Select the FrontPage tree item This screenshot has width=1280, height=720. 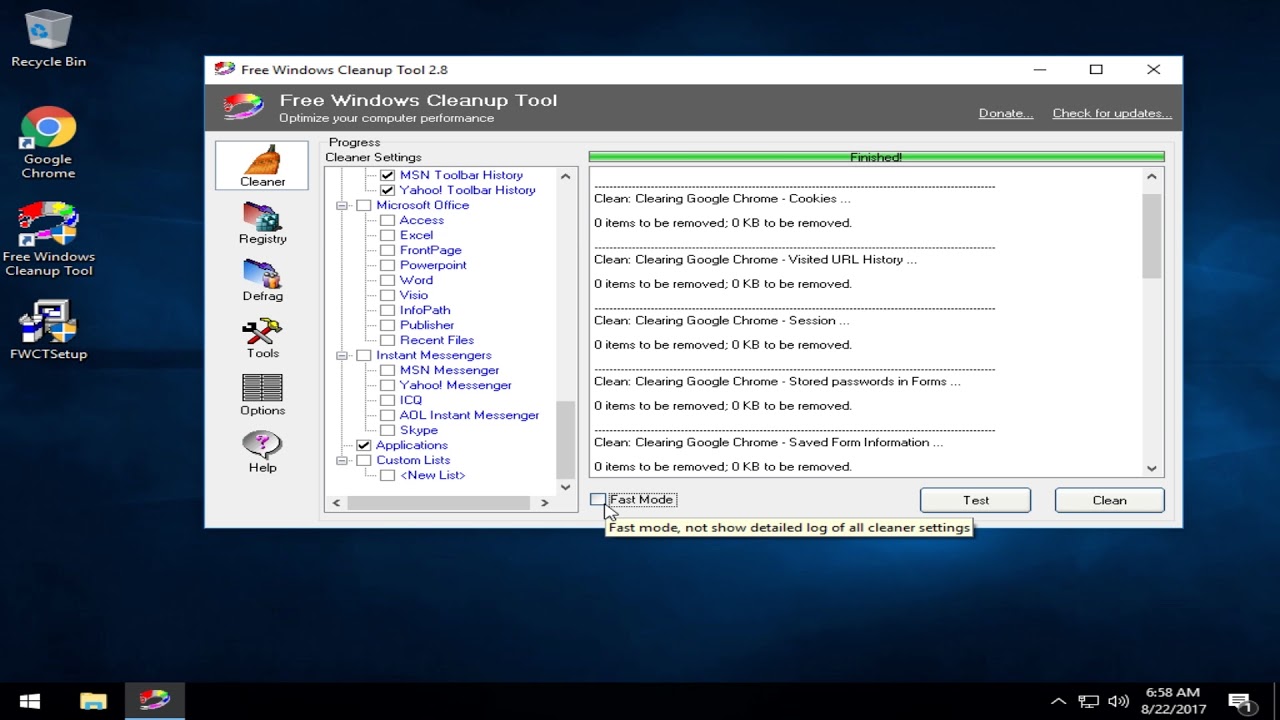tap(431, 250)
